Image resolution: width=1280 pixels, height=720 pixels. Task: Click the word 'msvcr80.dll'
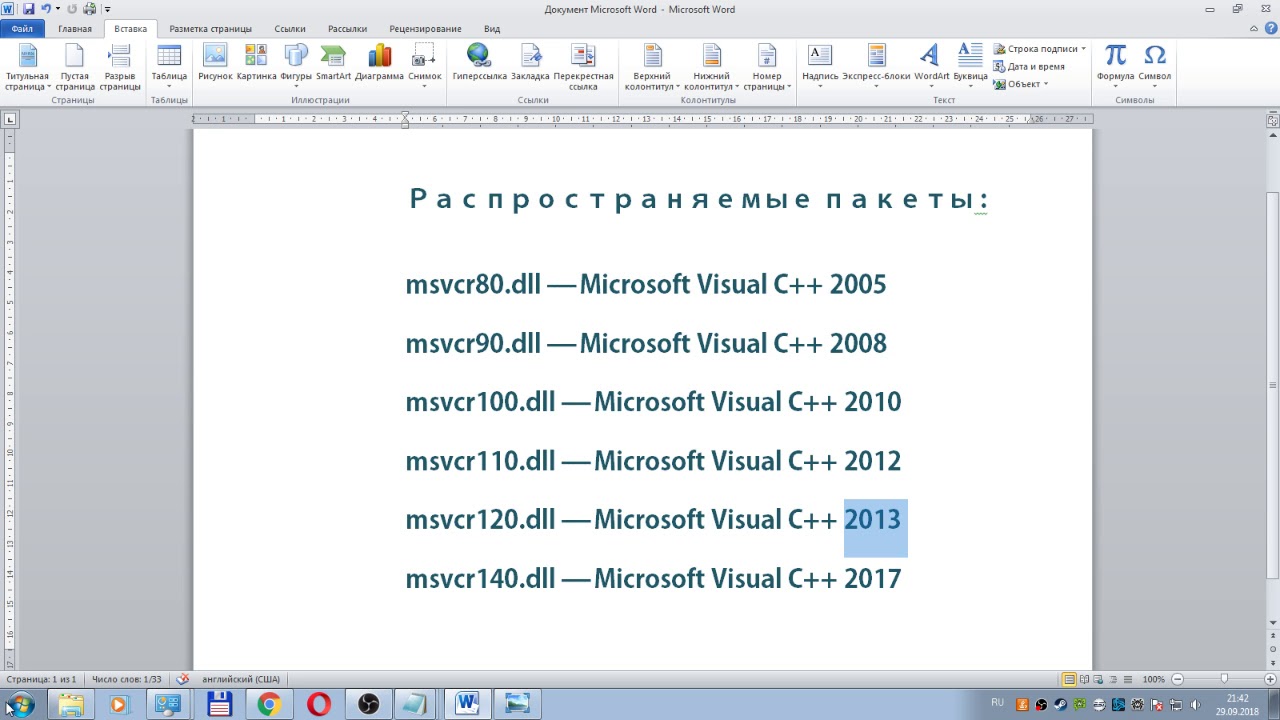tap(473, 284)
